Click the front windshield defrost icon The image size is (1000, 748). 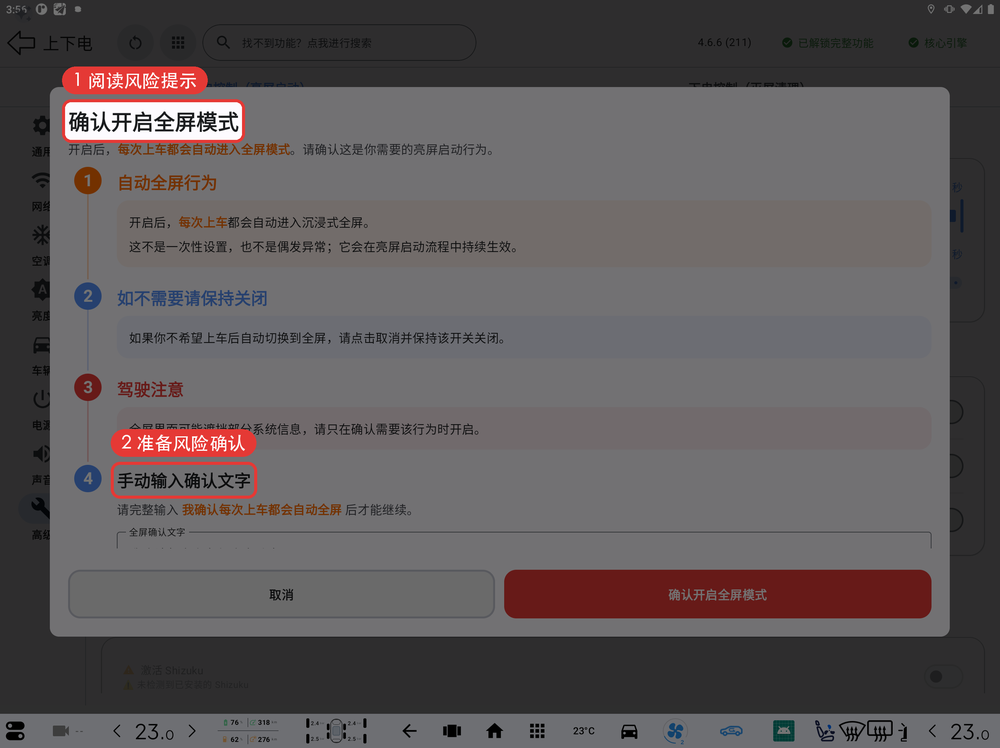tap(852, 731)
